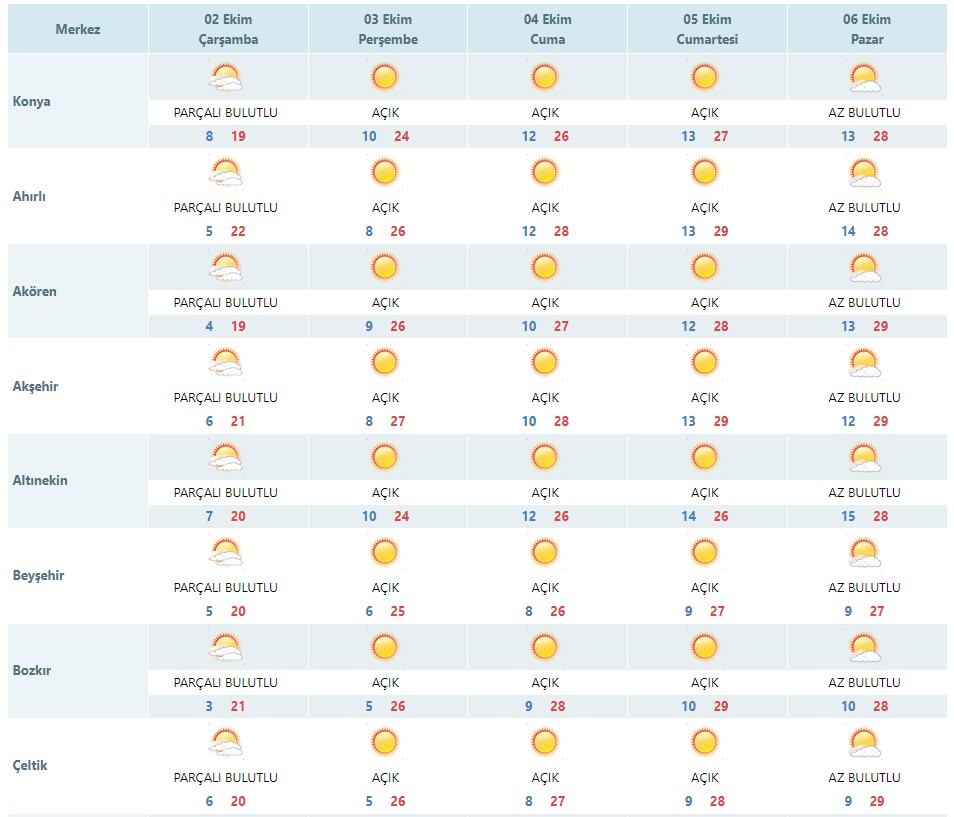Click Ahırlı's sunny icon for 03 Ekim
954x817 pixels.
click(x=385, y=172)
